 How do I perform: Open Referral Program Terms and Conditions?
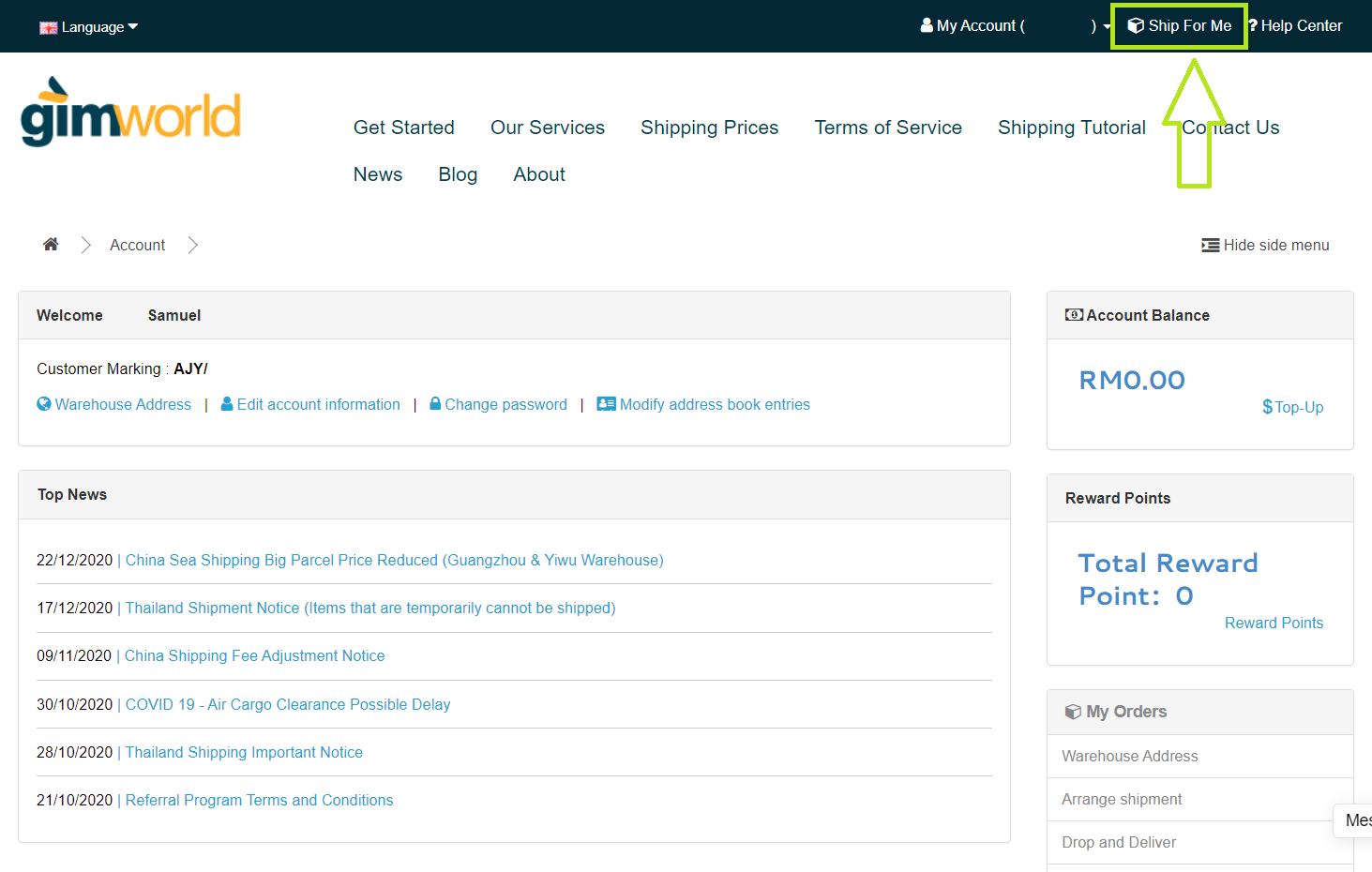pyautogui.click(x=260, y=800)
